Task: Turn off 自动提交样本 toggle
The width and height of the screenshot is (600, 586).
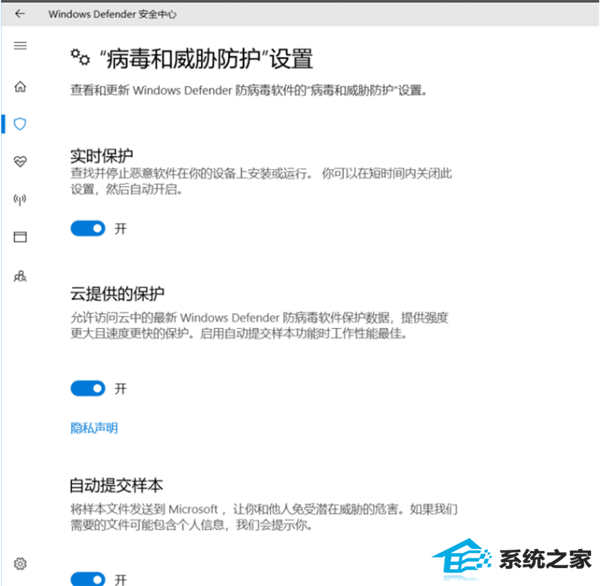Action: click(88, 579)
